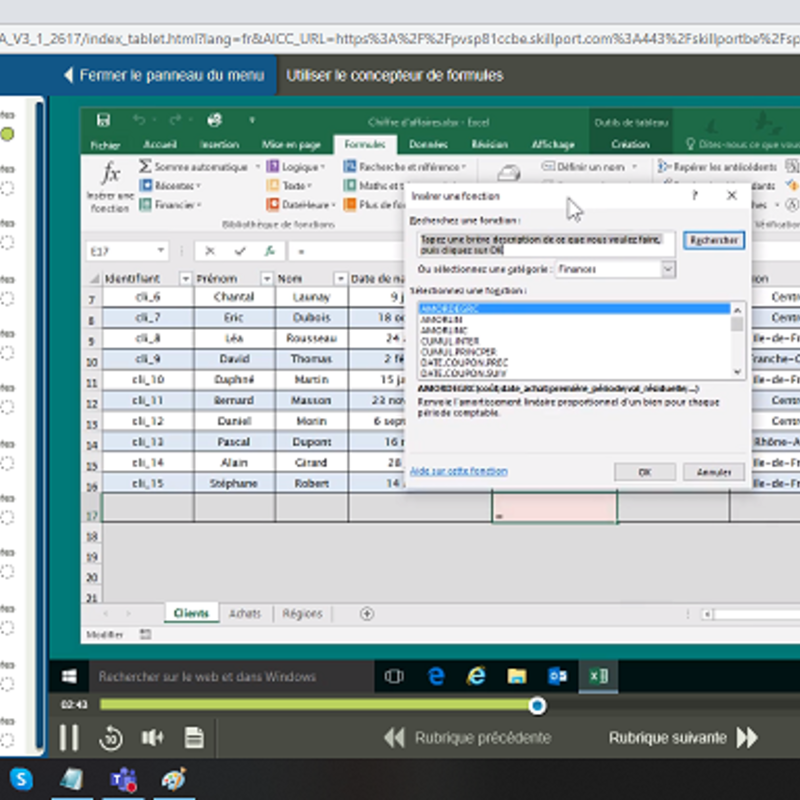Click Repérer les antécédents
Image resolution: width=800 pixels, height=800 pixels.
(717, 167)
